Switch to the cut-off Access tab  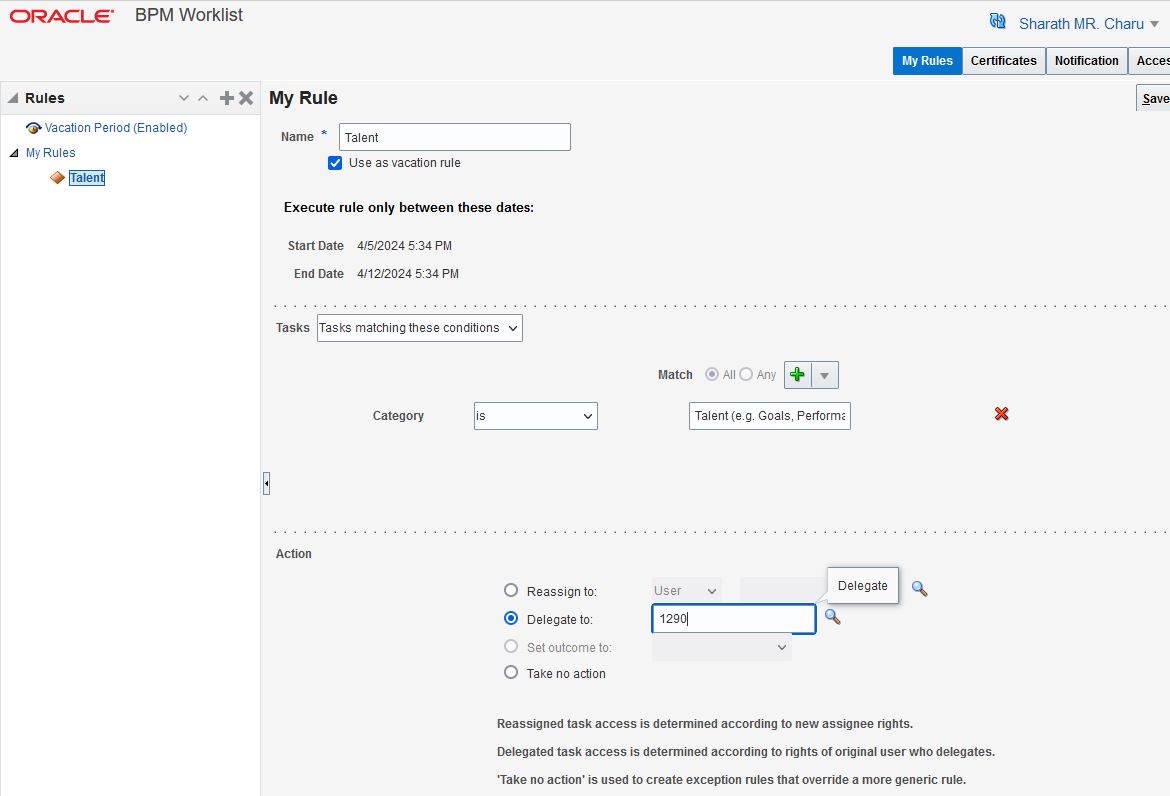[x=1150, y=61]
